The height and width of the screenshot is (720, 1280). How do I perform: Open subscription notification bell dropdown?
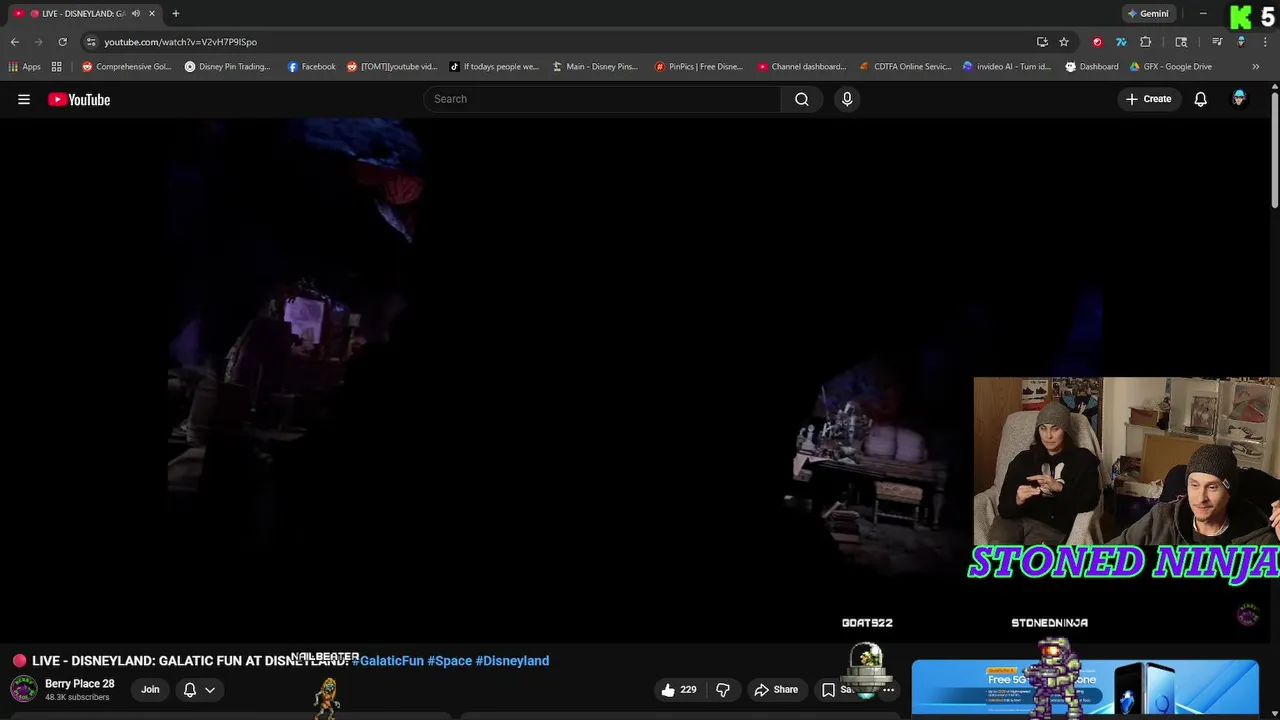point(199,689)
